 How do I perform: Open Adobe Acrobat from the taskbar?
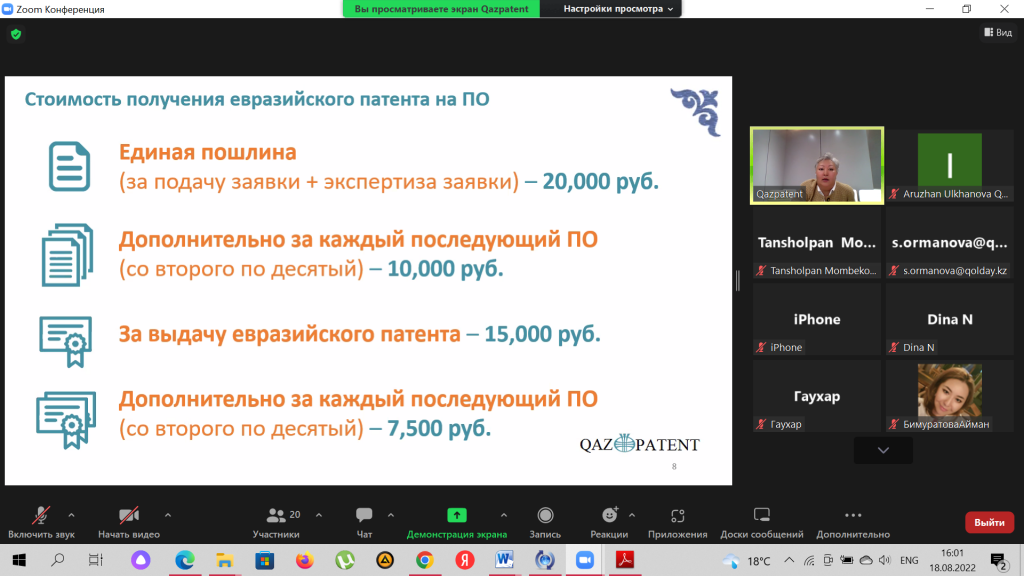click(x=624, y=560)
